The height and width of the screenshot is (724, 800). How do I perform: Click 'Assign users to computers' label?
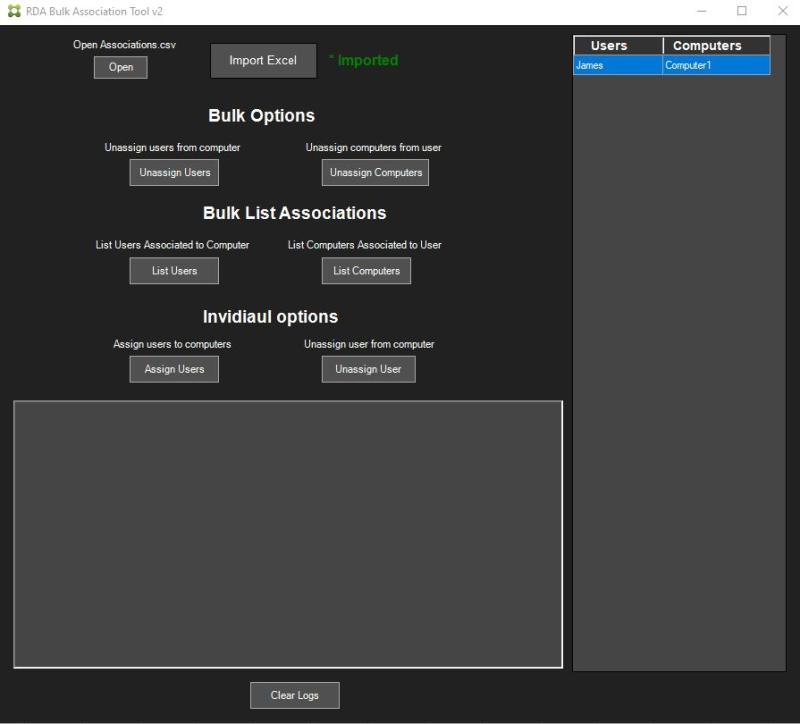click(x=172, y=344)
